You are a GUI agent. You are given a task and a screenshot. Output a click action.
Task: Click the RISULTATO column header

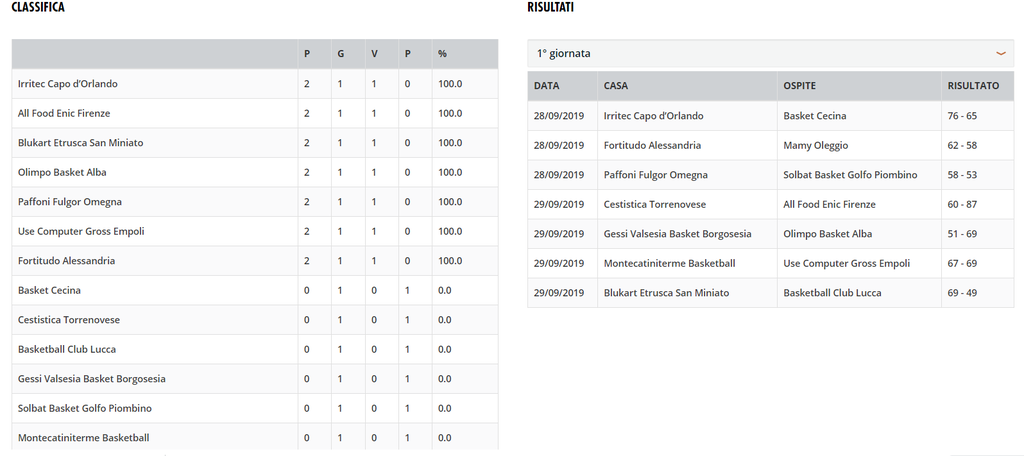[x=973, y=86]
